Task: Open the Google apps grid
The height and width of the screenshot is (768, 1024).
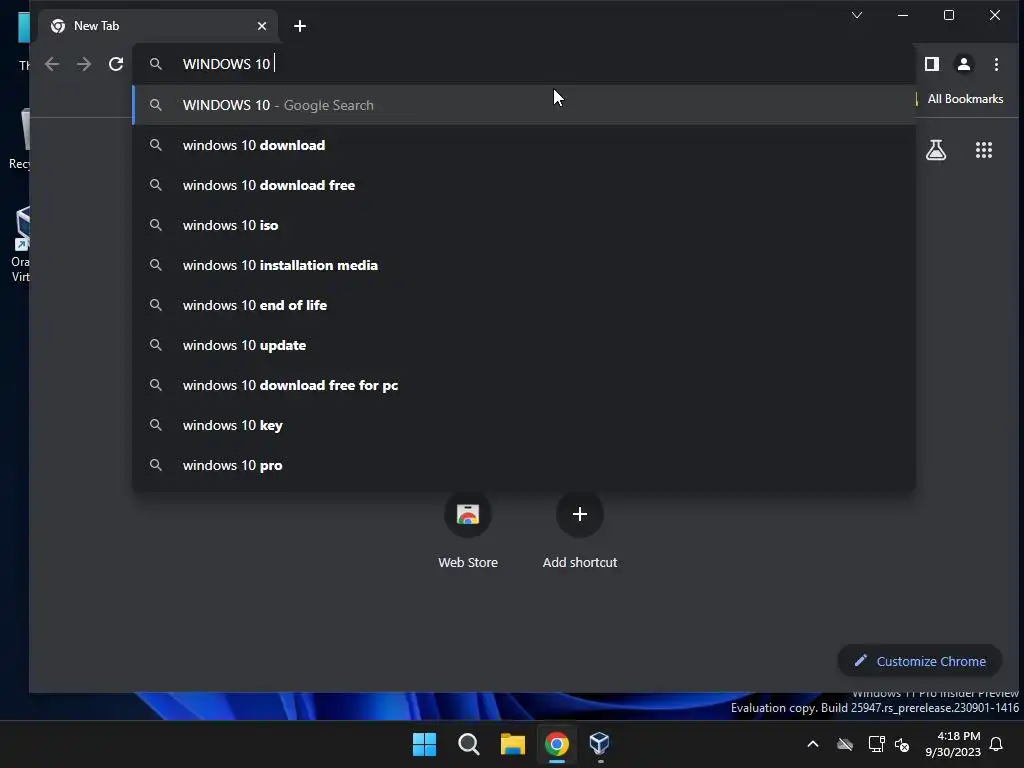Action: click(x=984, y=150)
